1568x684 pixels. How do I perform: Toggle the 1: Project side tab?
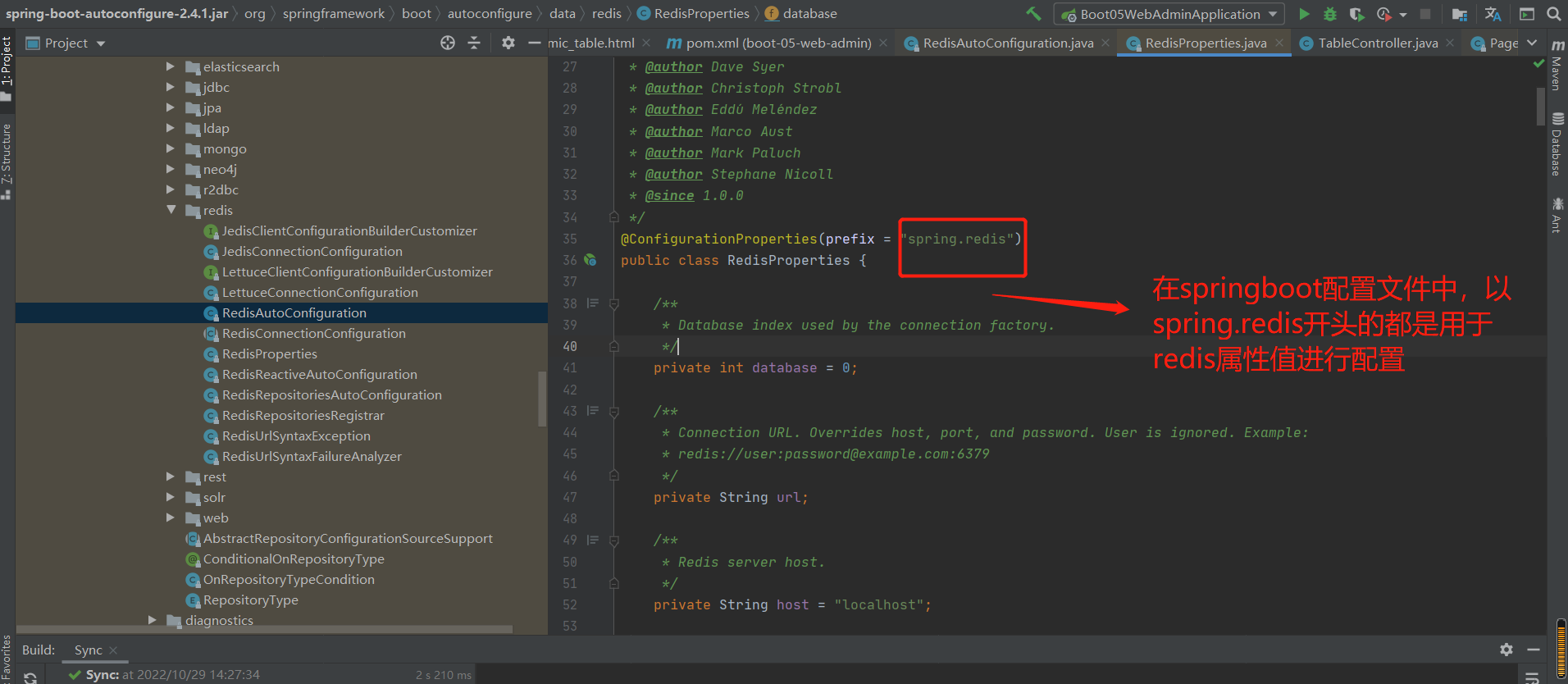click(7, 68)
